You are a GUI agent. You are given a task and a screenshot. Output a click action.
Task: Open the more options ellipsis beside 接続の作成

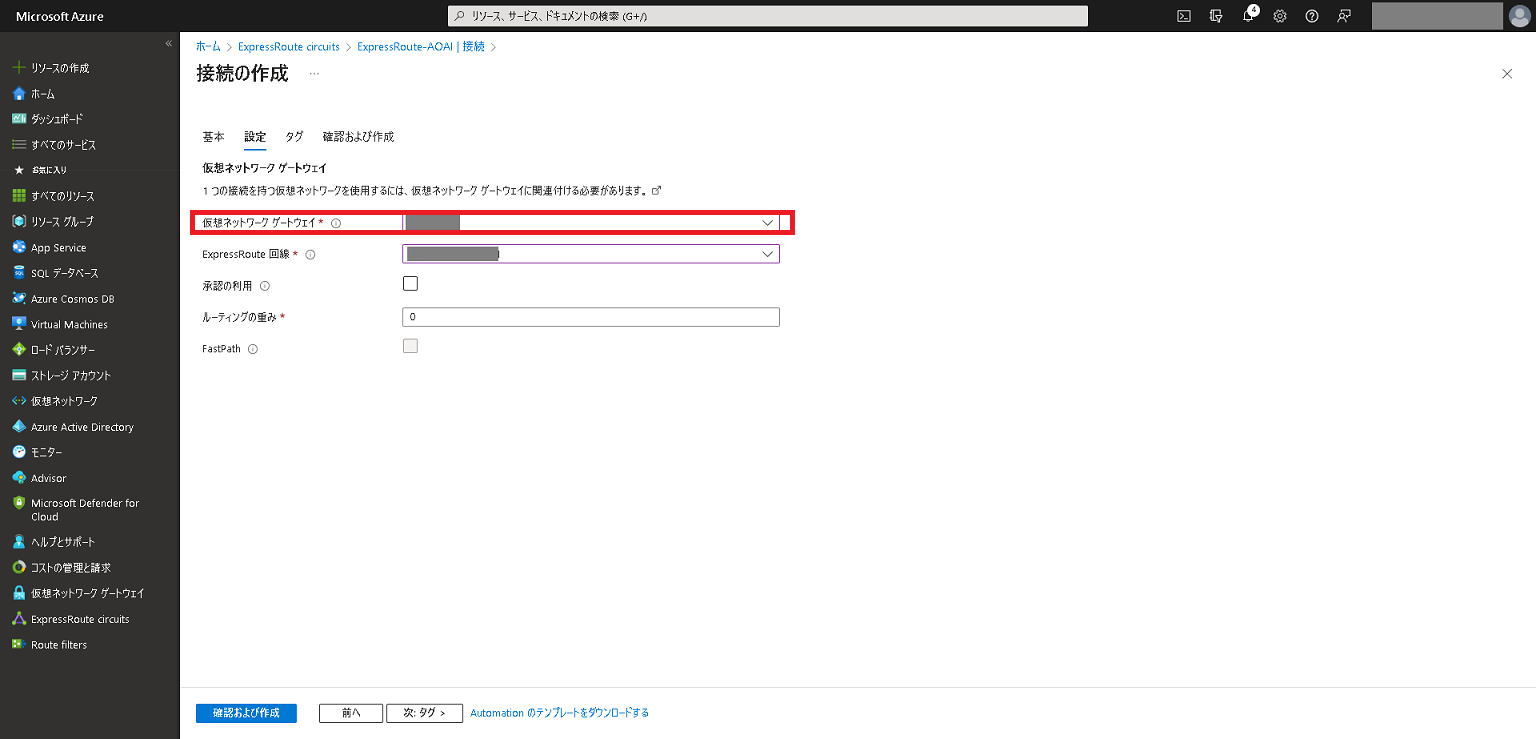click(314, 74)
